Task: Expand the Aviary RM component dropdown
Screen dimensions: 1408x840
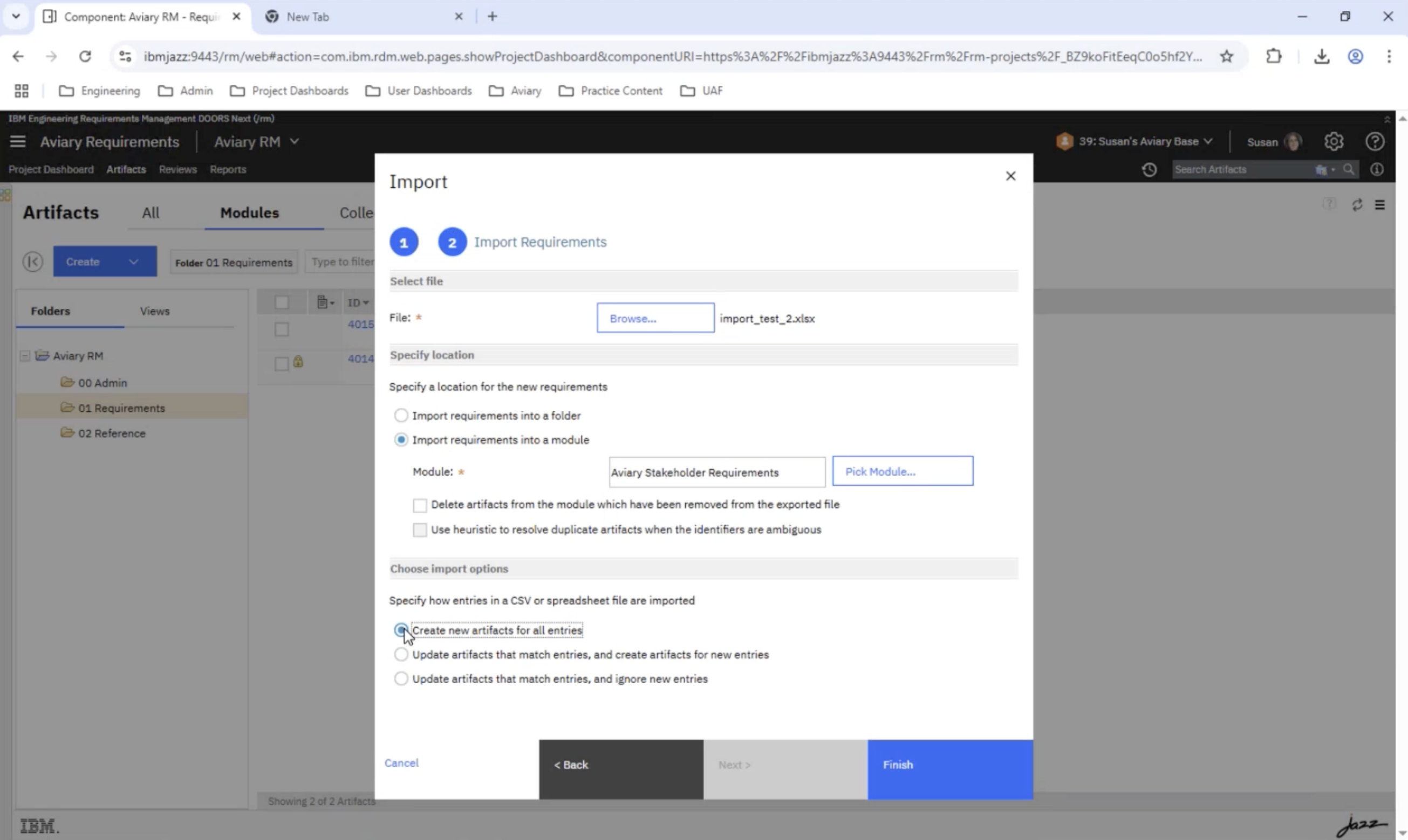Action: (294, 141)
